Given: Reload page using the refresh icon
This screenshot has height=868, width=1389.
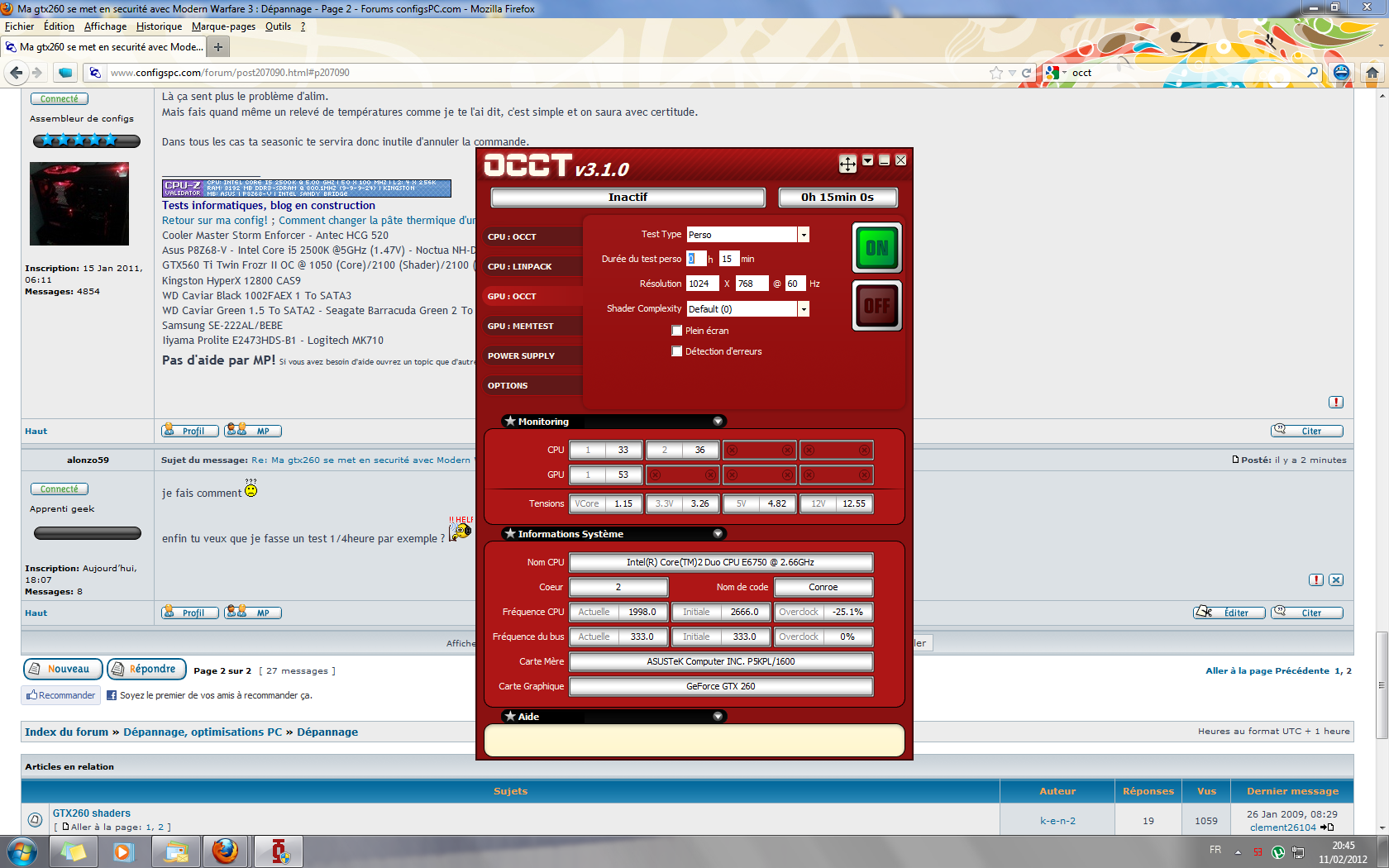Looking at the screenshot, I should point(1027,73).
